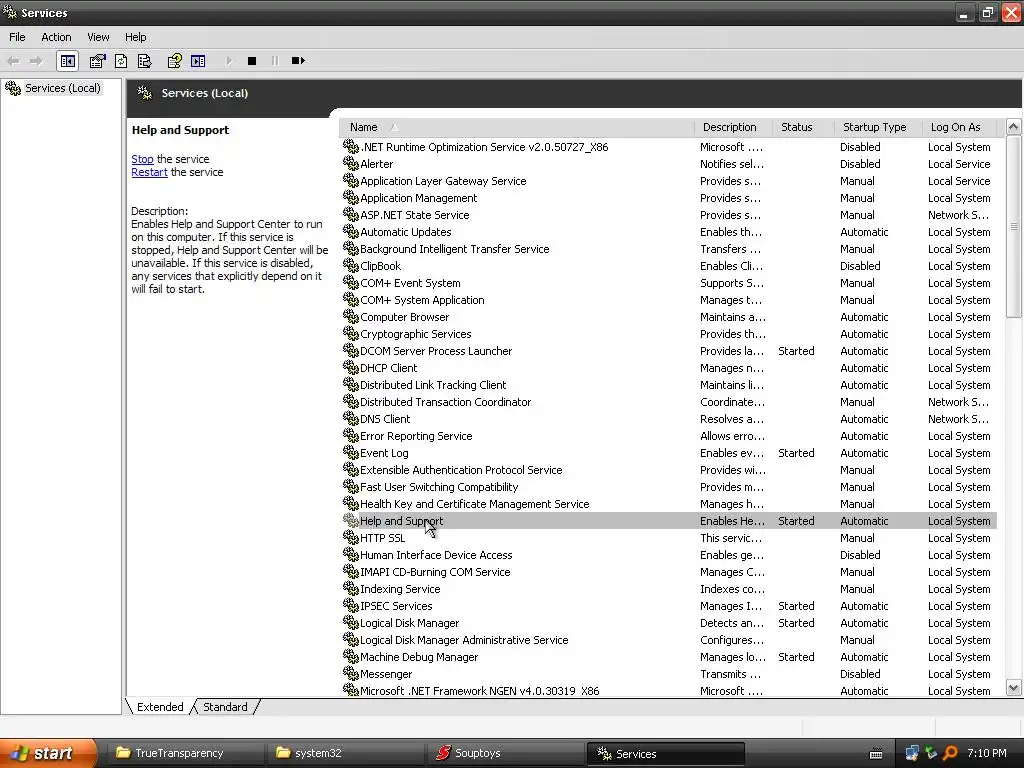
Task: Open the Windows start button
Action: tap(48, 753)
